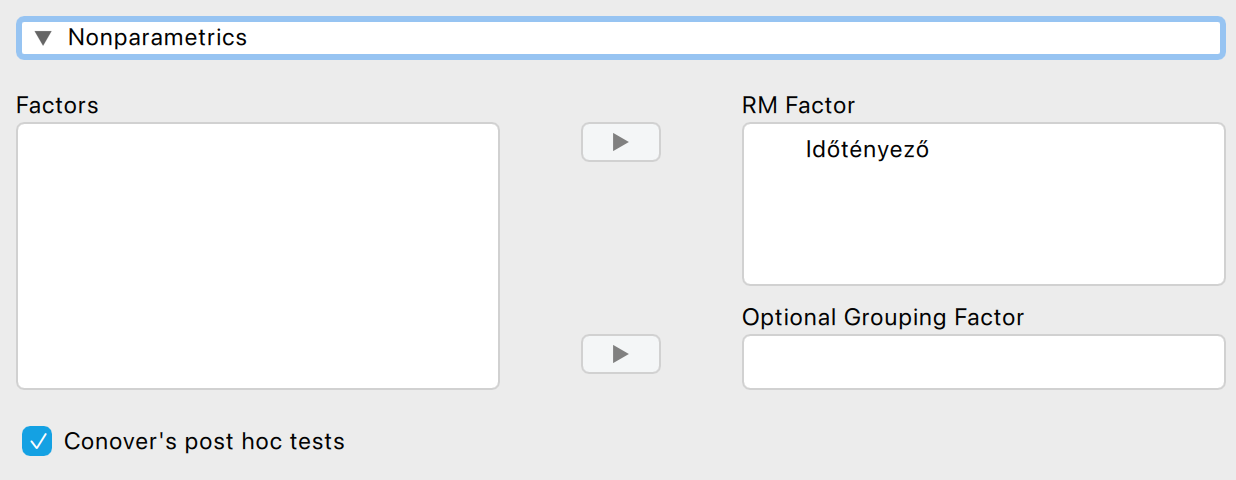Image resolution: width=1236 pixels, height=480 pixels.
Task: Click the Nonparametrics section title text
Action: (x=157, y=38)
